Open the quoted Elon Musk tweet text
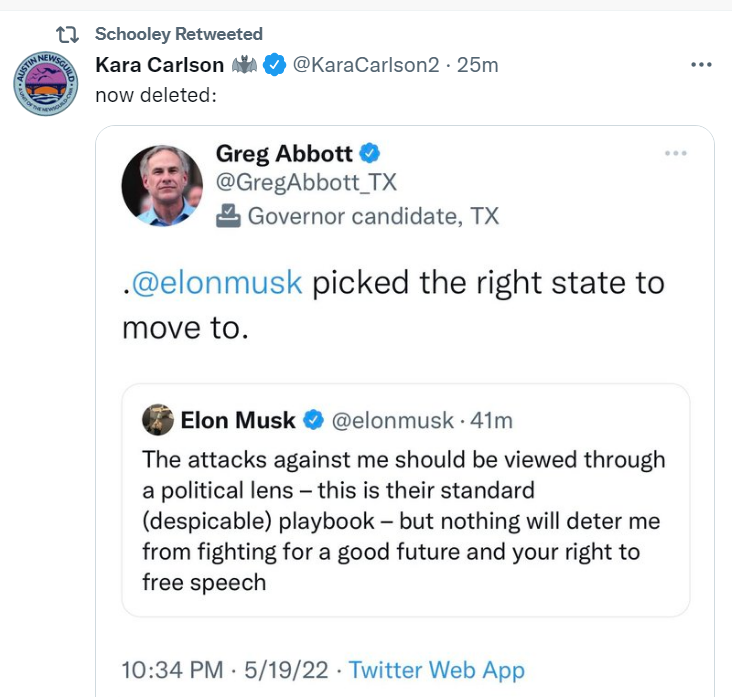This screenshot has width=732, height=697. pyautogui.click(x=403, y=520)
